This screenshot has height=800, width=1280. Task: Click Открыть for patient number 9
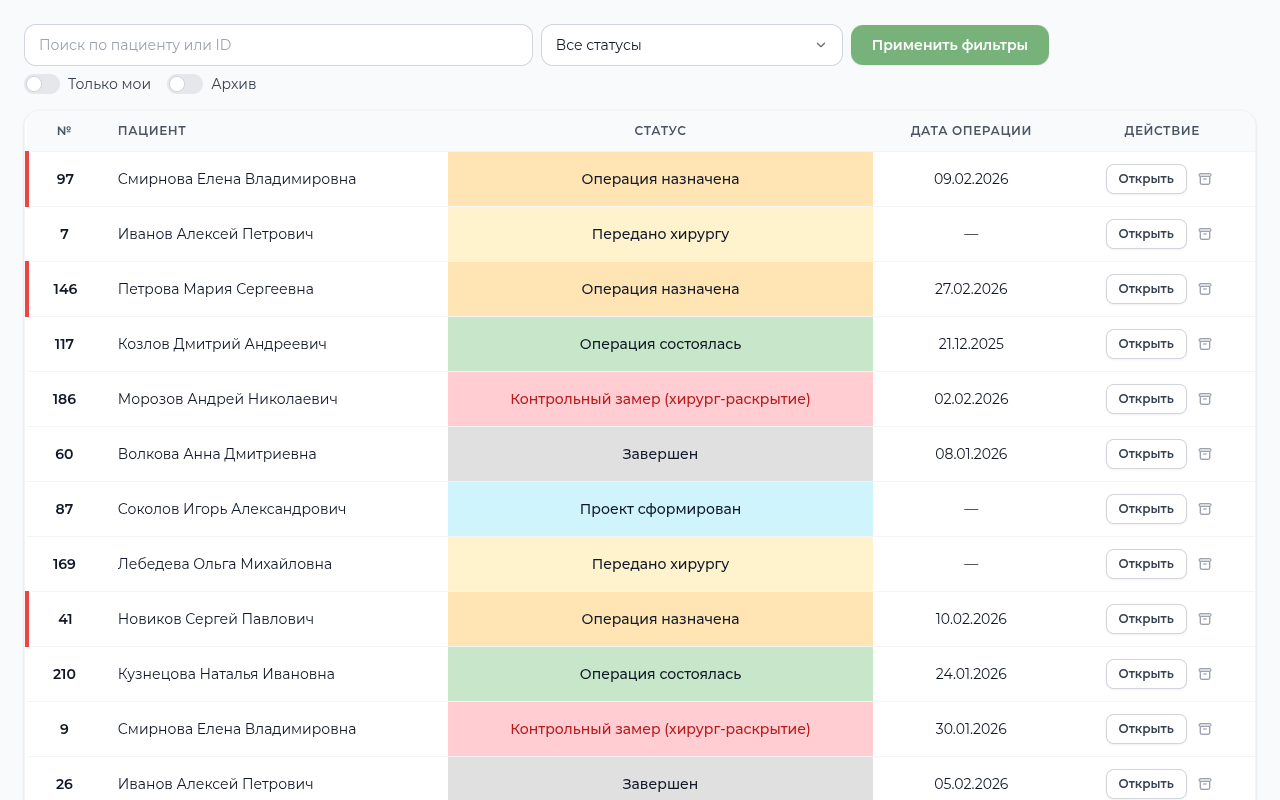click(1145, 729)
